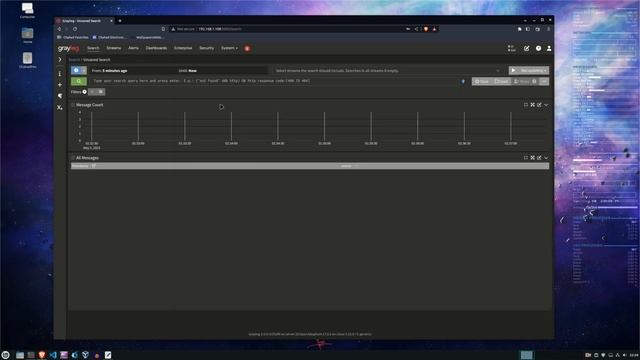Click the Brave rewards triangle icon
640x360 pixels.
[x=434, y=29]
